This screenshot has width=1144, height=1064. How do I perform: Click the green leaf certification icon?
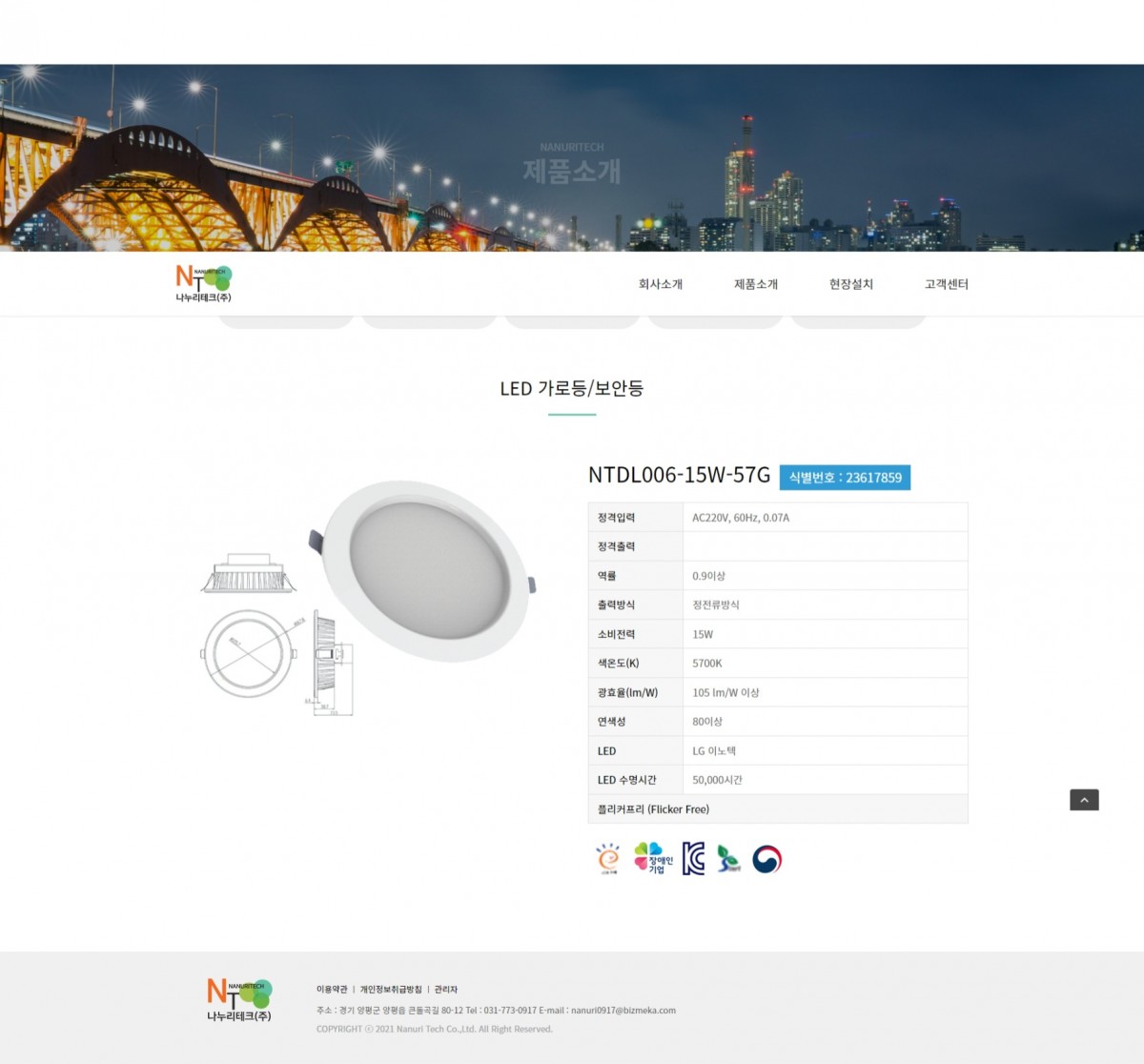728,859
